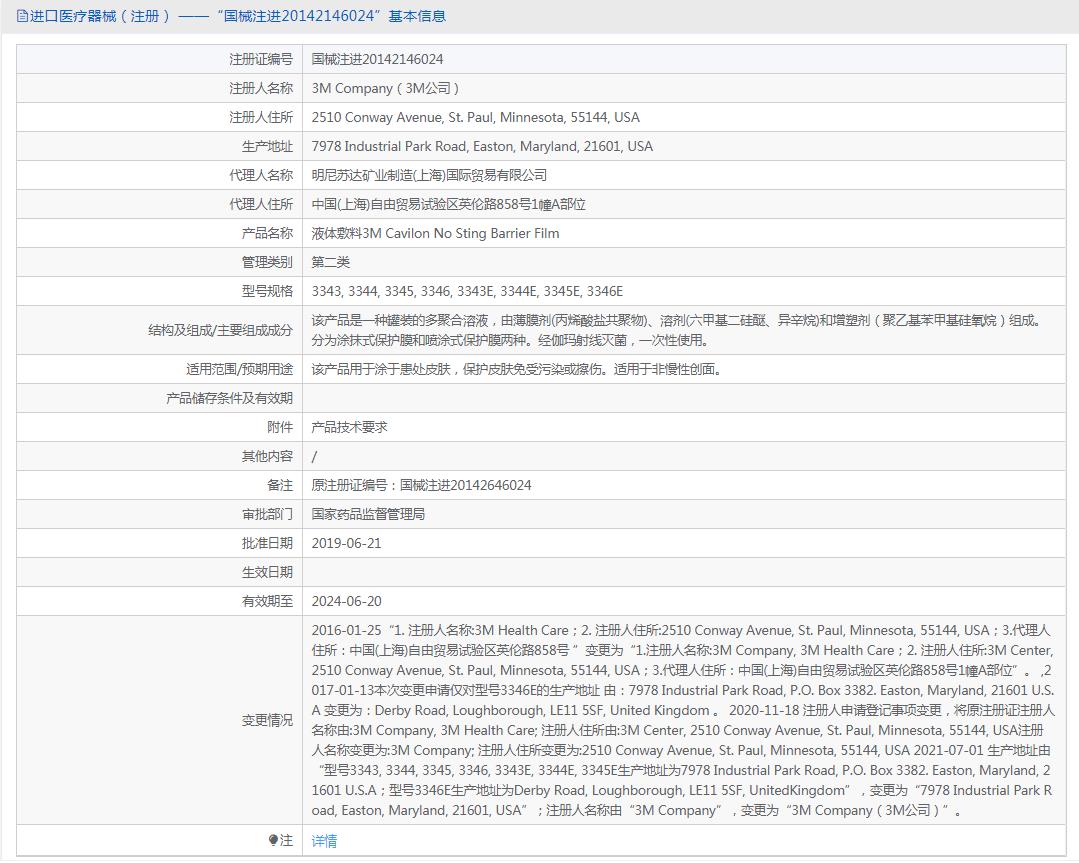Click the 结构及组成 composition description text
The image size is (1079, 863).
678,330
